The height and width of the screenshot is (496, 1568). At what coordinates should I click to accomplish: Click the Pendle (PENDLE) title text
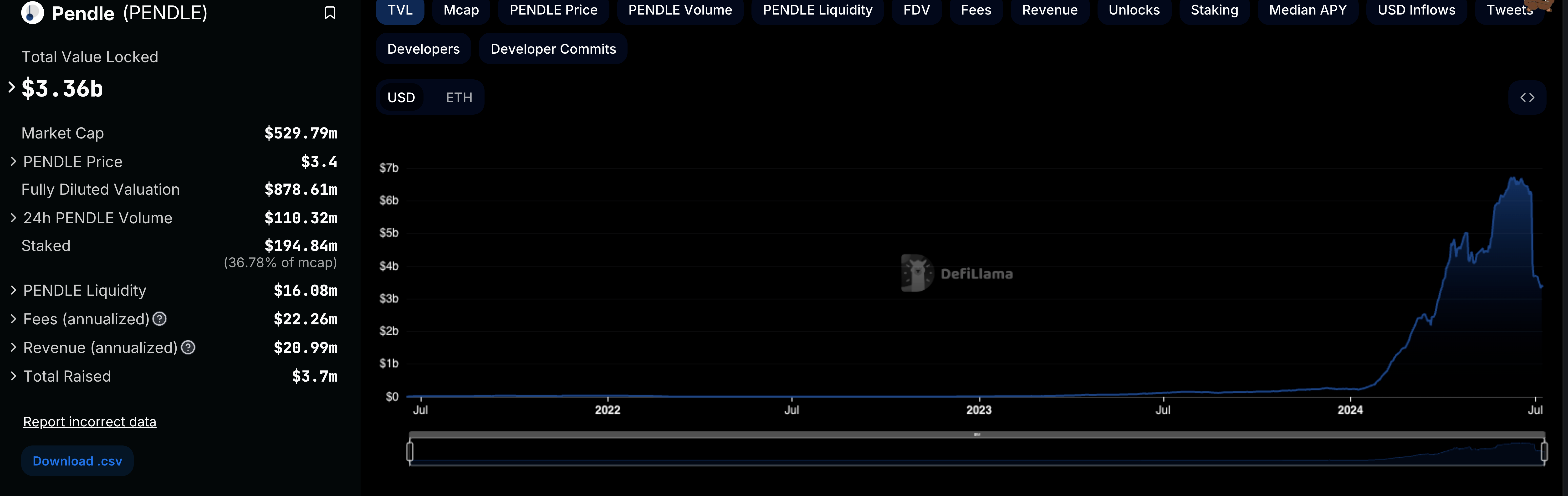pyautogui.click(x=130, y=13)
